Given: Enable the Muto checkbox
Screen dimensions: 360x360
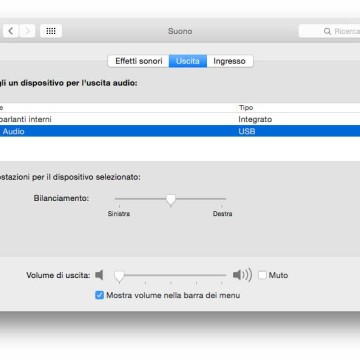Looking at the screenshot, I should [263, 275].
